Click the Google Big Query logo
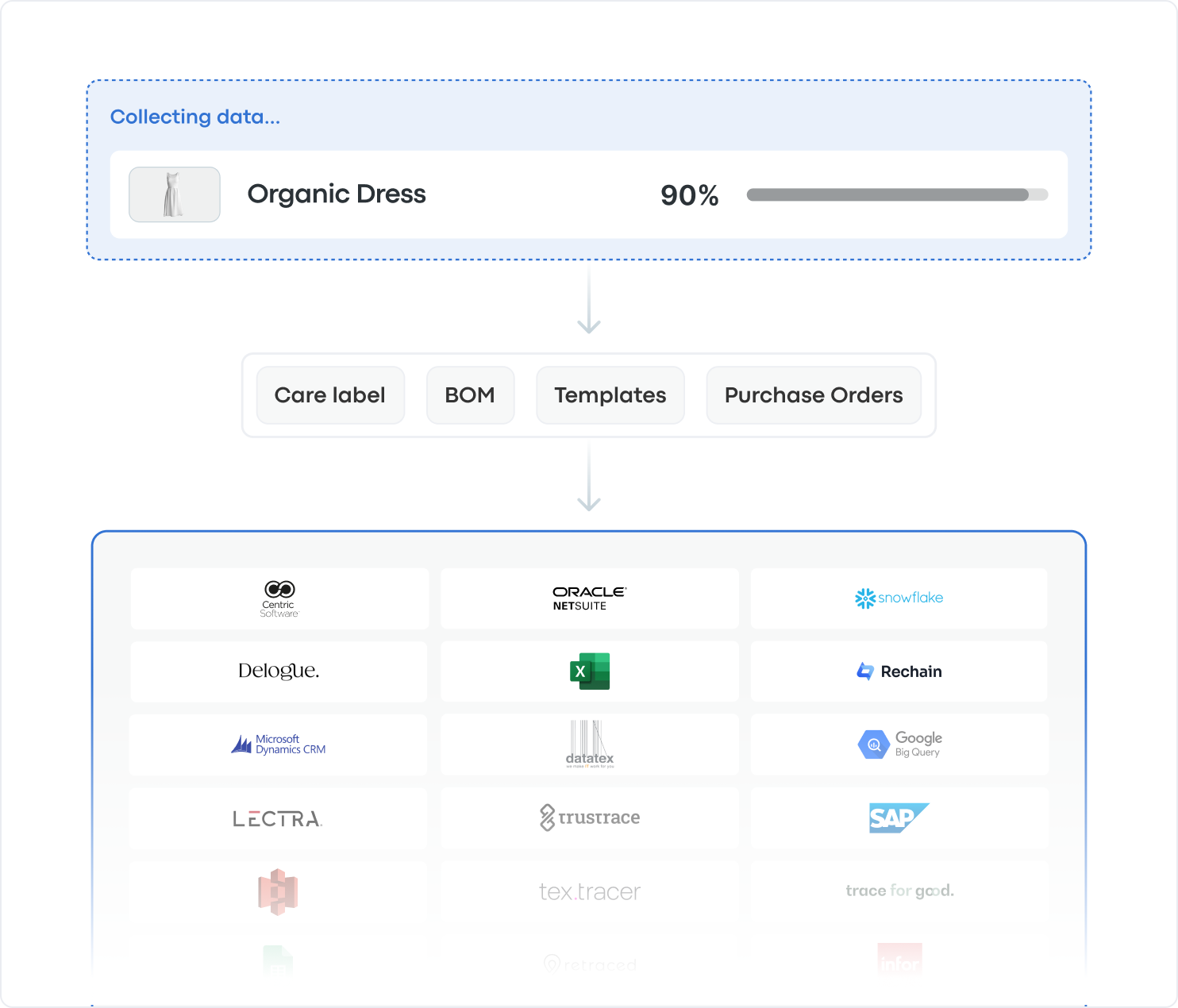The width and height of the screenshot is (1178, 1008). point(899,744)
